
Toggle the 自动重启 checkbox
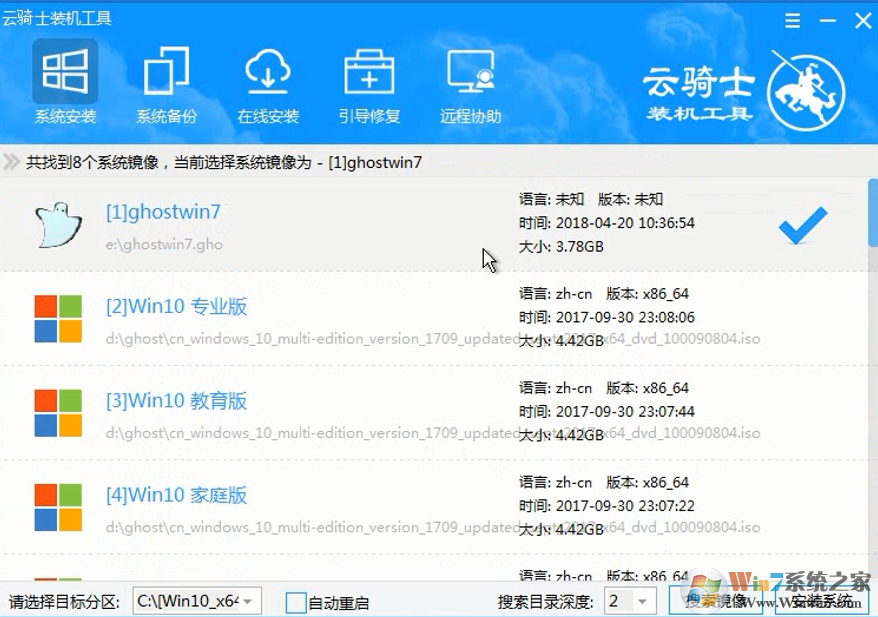point(296,602)
